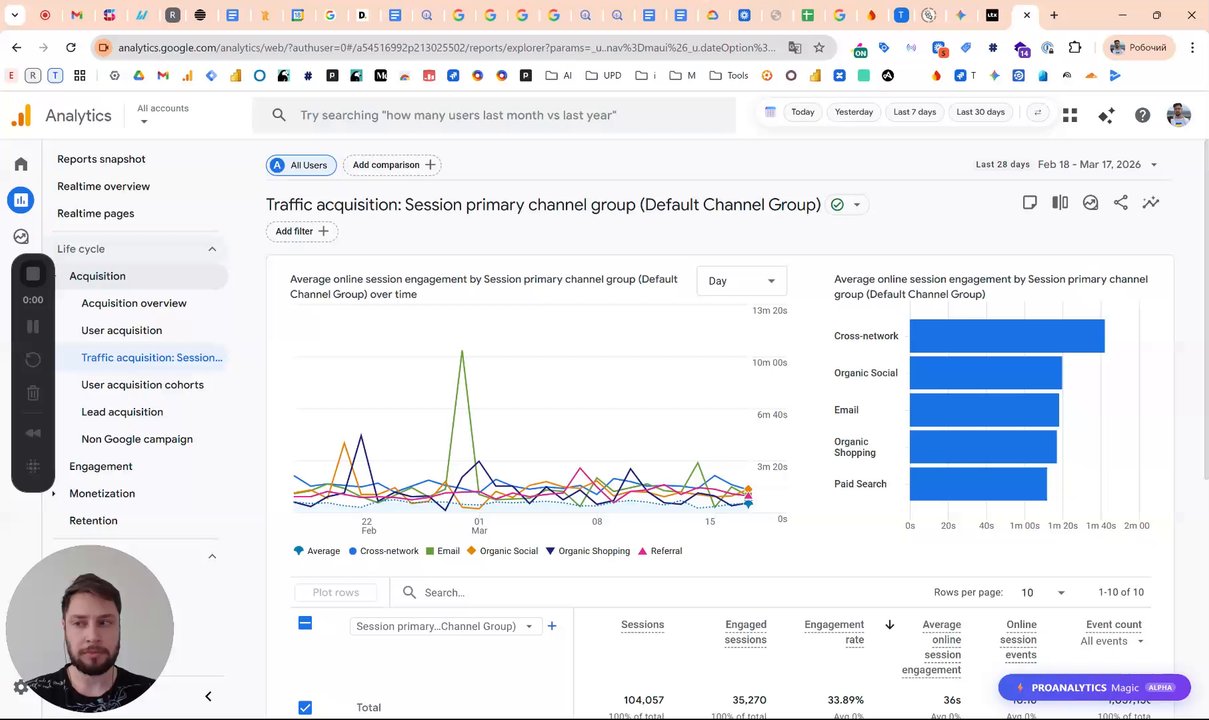Open the Google apps grid icon

[x=1070, y=116]
